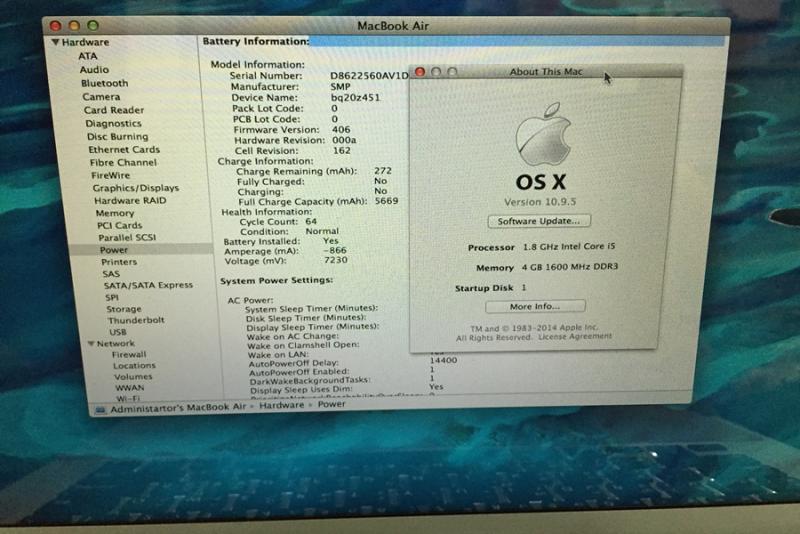The width and height of the screenshot is (800, 534).
Task: Select PCI Cards in sidebar
Action: tap(120, 225)
